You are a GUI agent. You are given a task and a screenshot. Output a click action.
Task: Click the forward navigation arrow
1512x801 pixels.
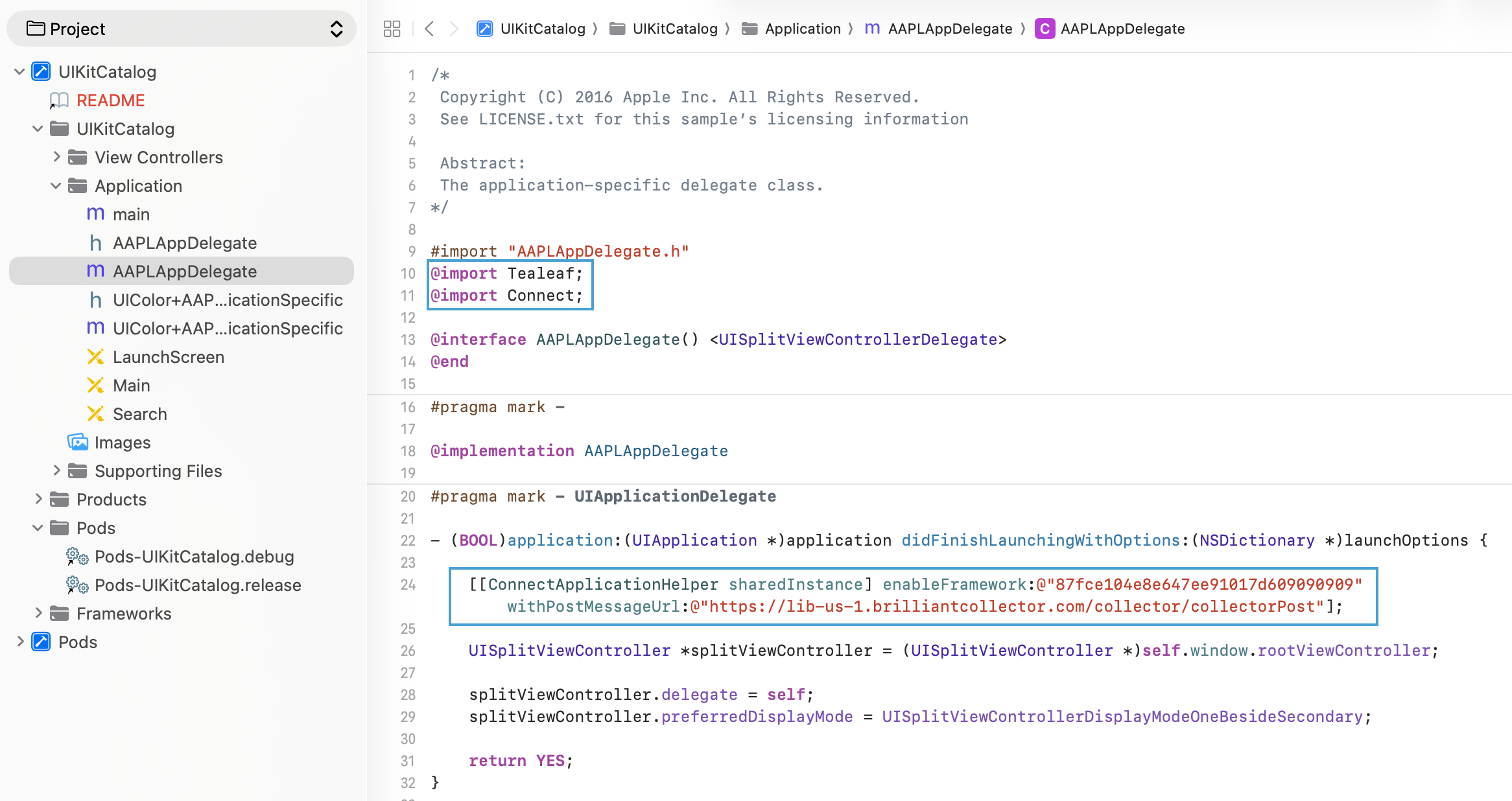click(453, 29)
